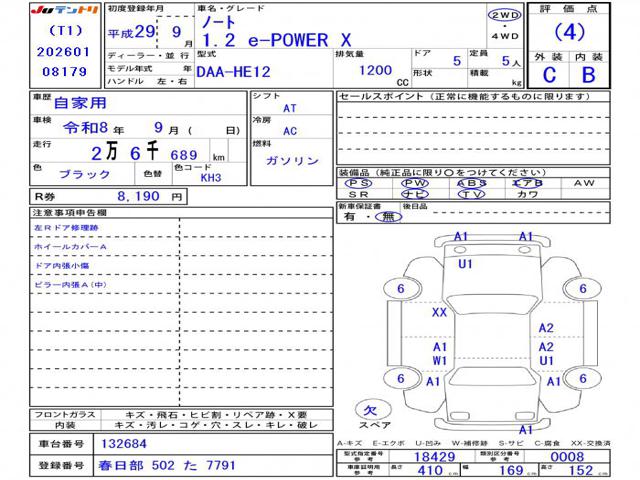This screenshot has width=640, height=480.
Task: Click W1 repair mark on diagram
Action: [440, 361]
